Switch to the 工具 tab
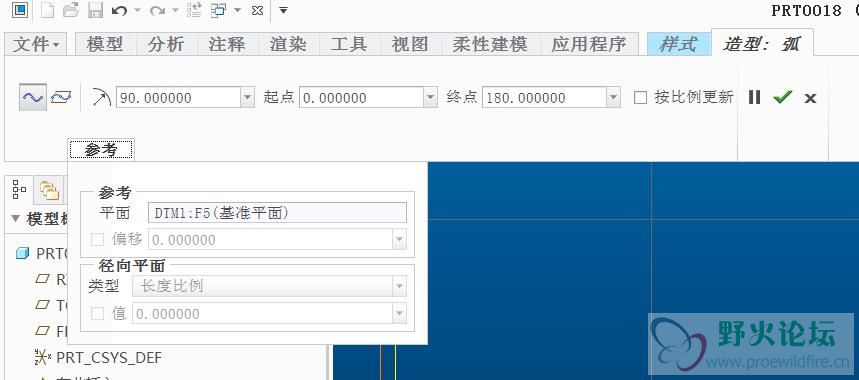 (x=349, y=44)
